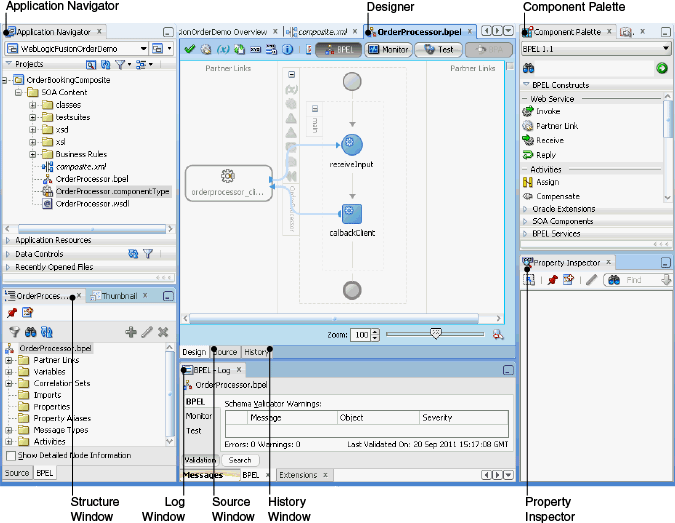This screenshot has height=523, width=675.
Task: Click the pencil edit icon in Property Inspector
Action: 591,280
